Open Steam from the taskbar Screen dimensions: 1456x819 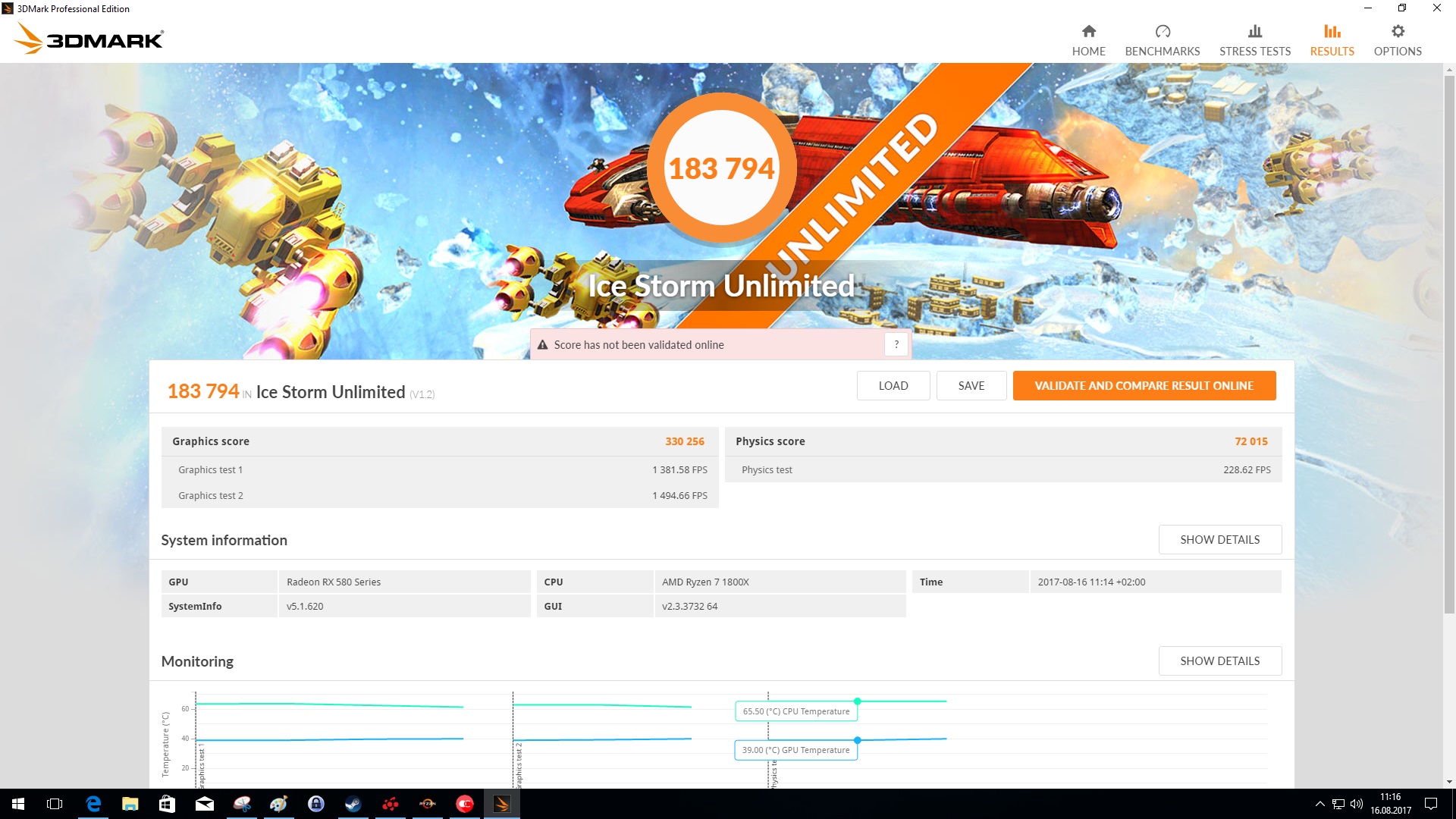pos(353,804)
